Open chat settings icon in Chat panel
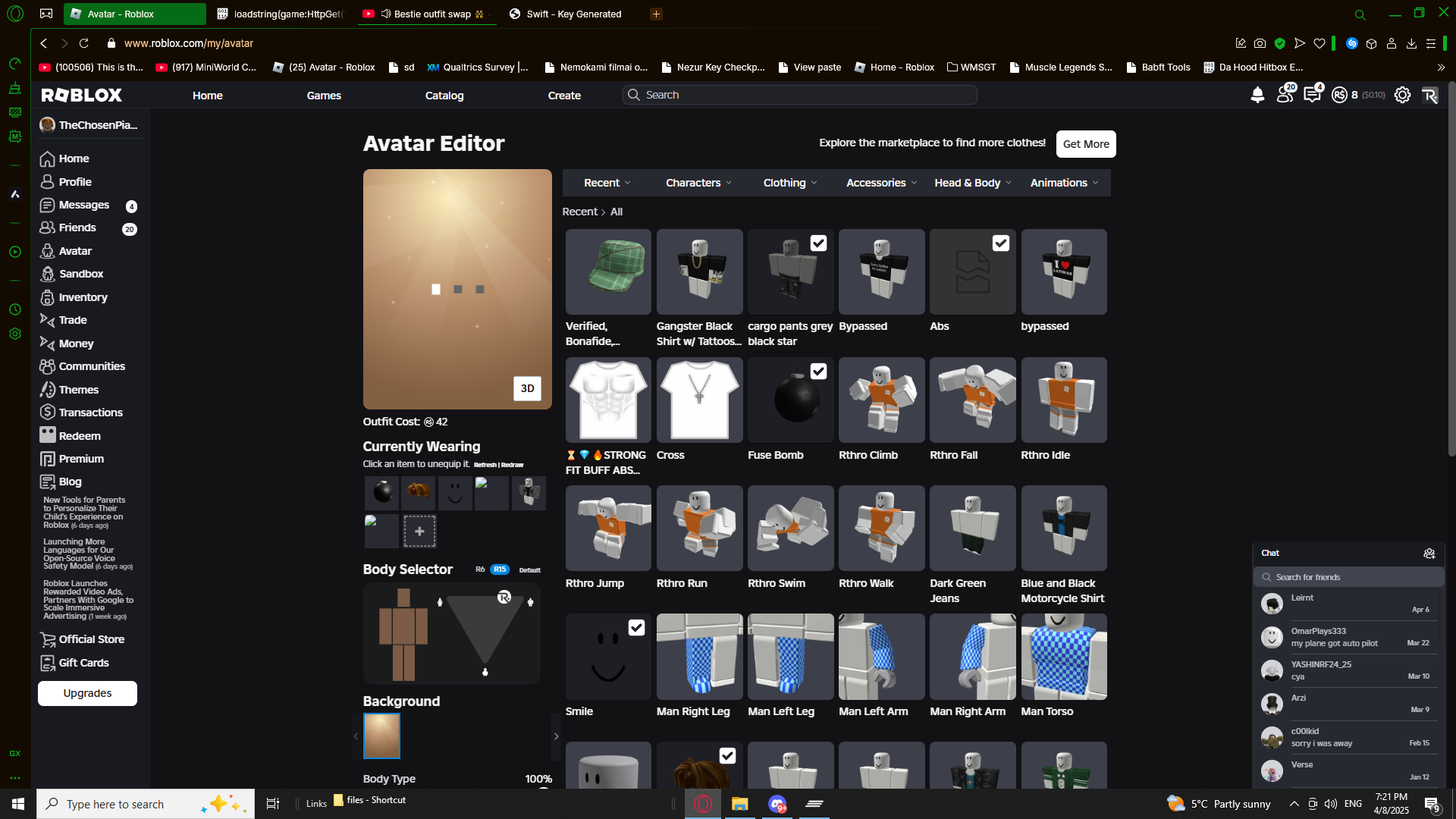 (x=1429, y=554)
